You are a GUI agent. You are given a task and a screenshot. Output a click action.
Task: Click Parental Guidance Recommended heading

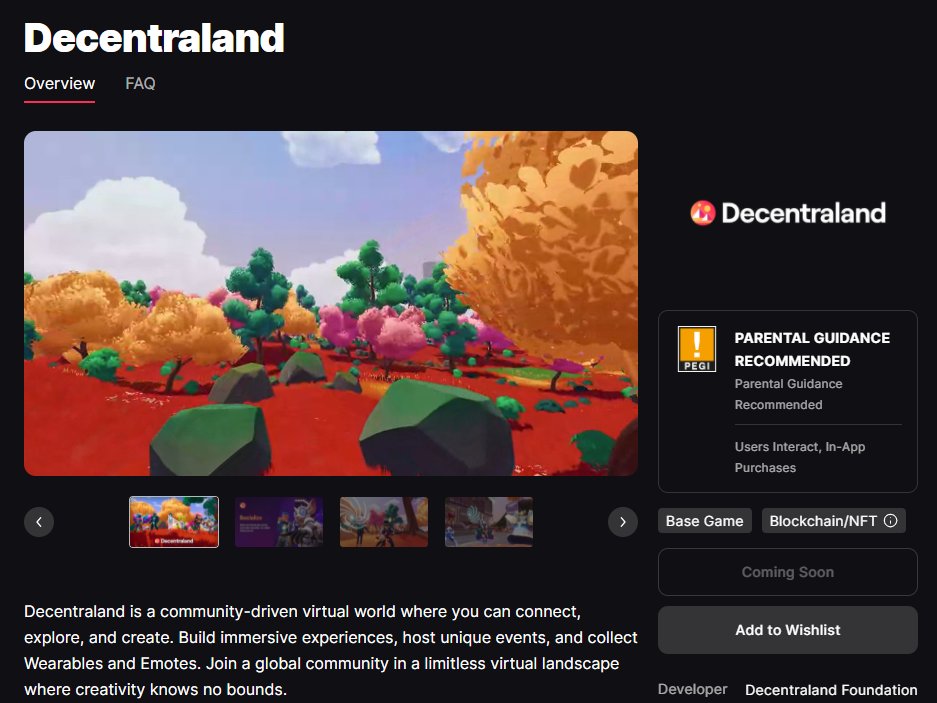812,349
